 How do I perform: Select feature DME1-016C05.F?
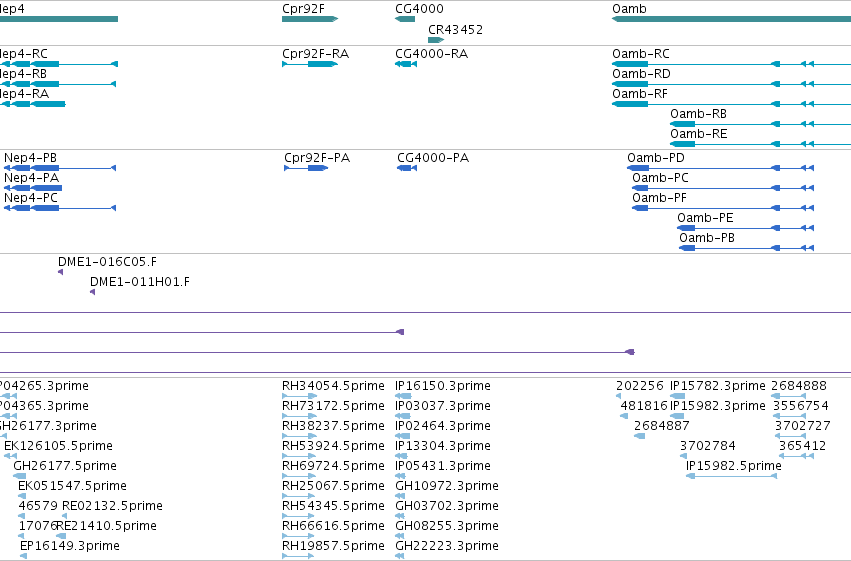pos(60,272)
